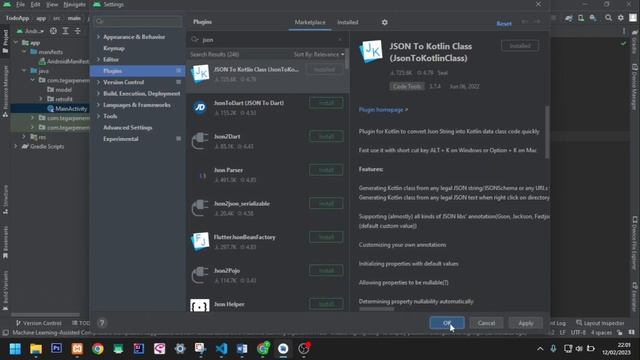Click Select Opened File target icon
The image size is (640, 360).
(53, 31)
